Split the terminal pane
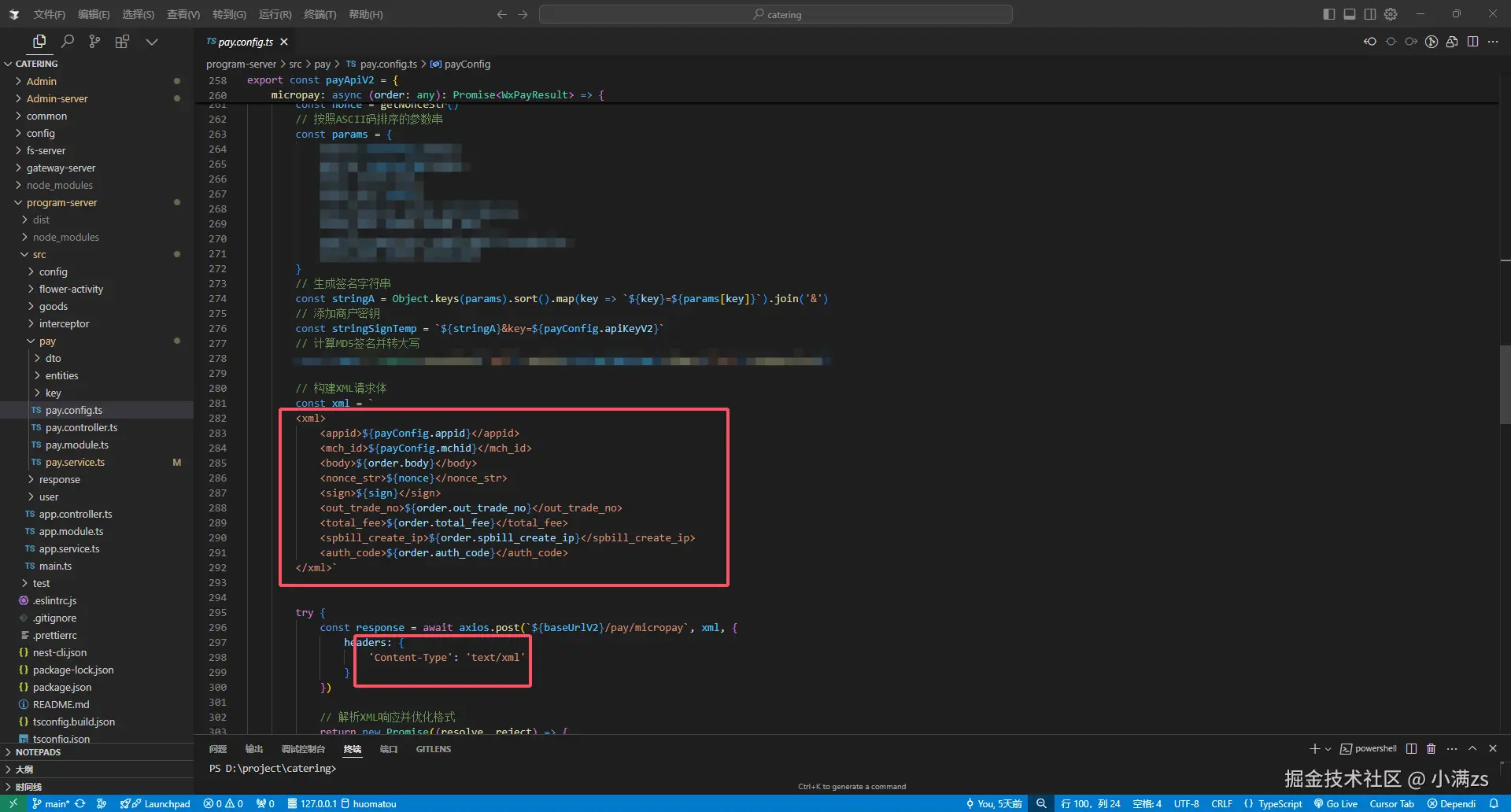 point(1411,748)
